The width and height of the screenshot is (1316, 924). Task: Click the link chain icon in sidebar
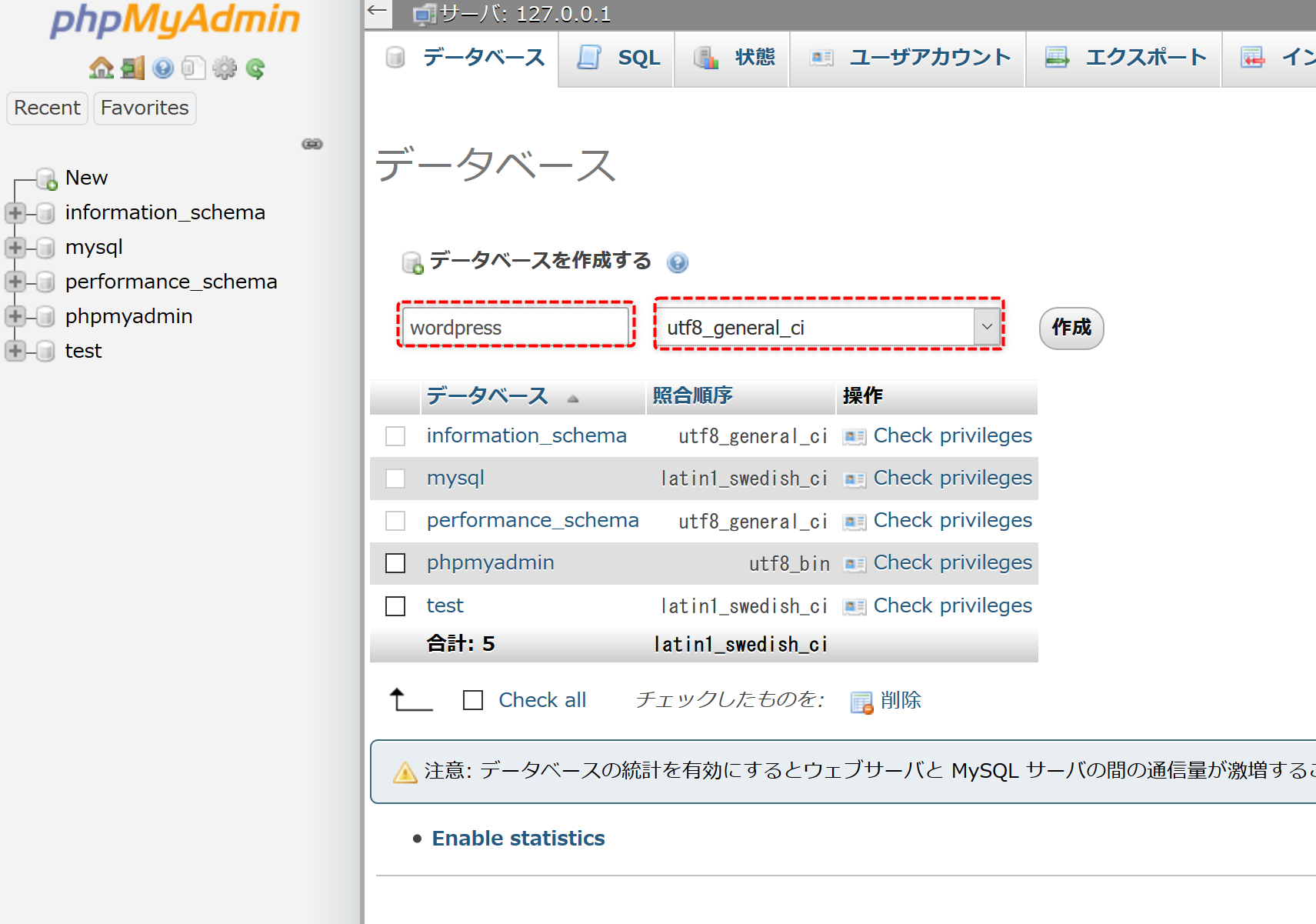tap(312, 144)
